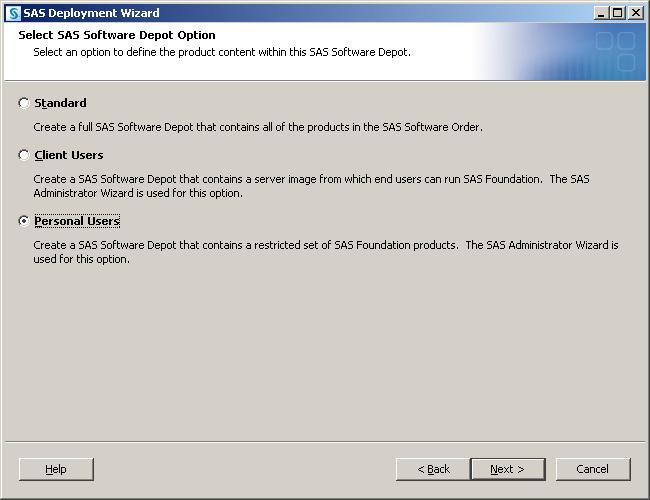Close the SAS Deployment Wizard window
650x500 pixels.
[635, 13]
